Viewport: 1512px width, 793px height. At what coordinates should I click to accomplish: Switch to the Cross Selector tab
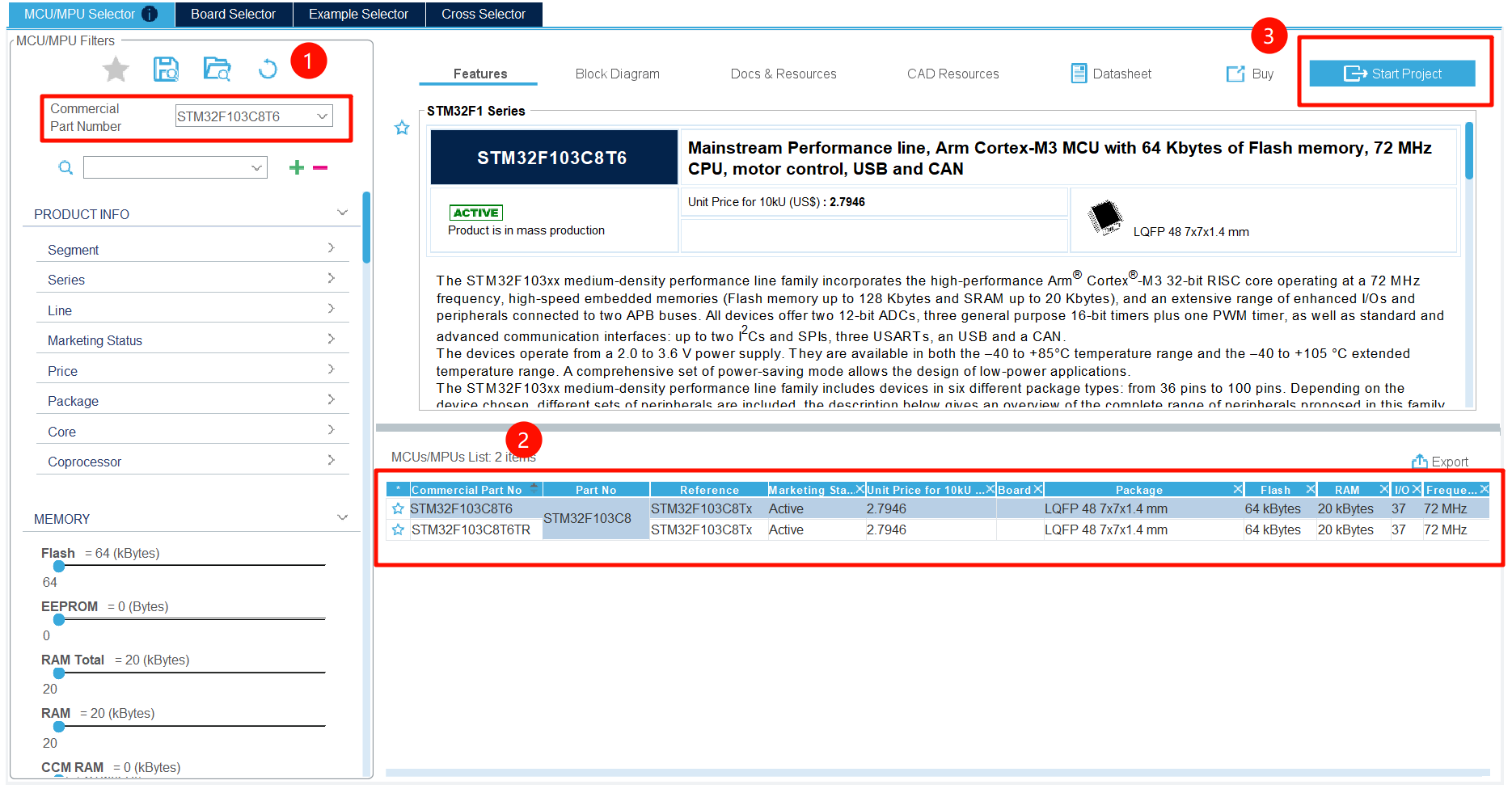[x=484, y=14]
